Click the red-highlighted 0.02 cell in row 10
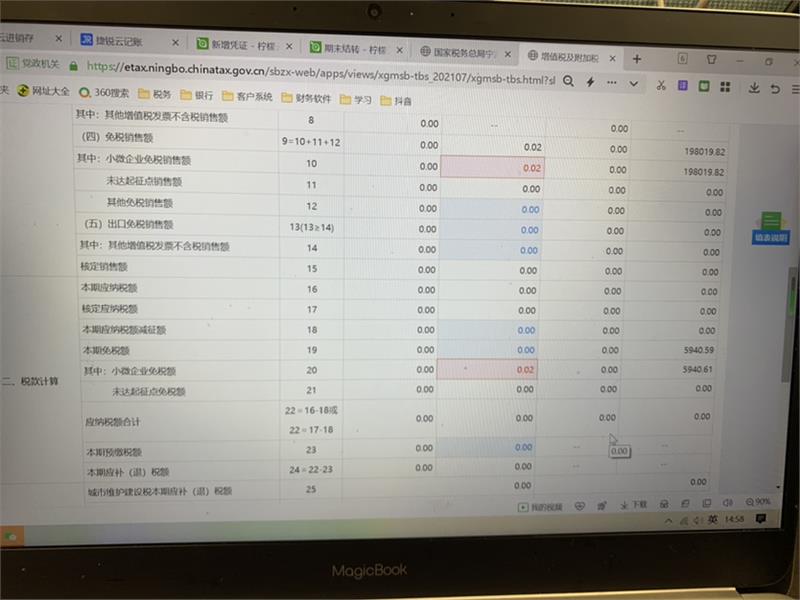The width and height of the screenshot is (800, 600). pos(487,167)
